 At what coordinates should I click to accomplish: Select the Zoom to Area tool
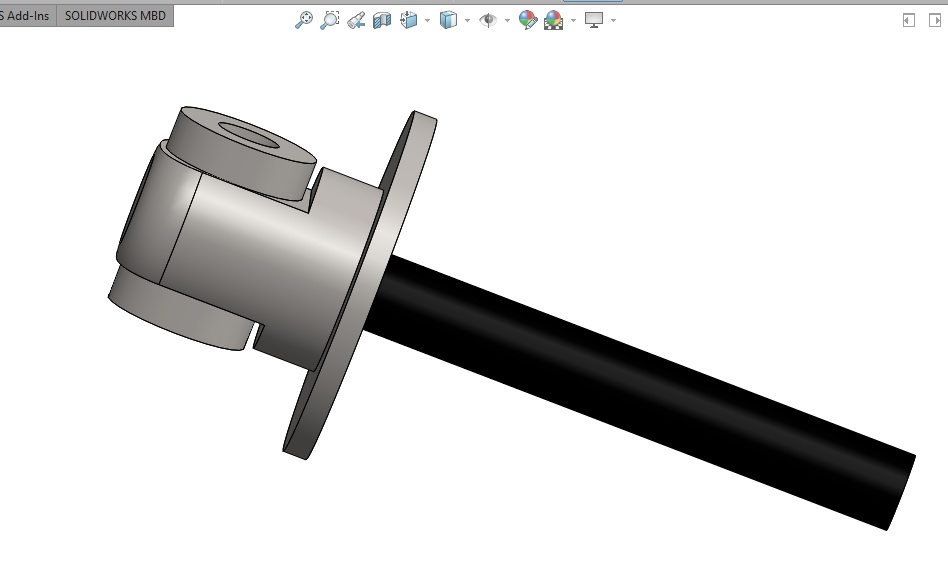coord(330,20)
